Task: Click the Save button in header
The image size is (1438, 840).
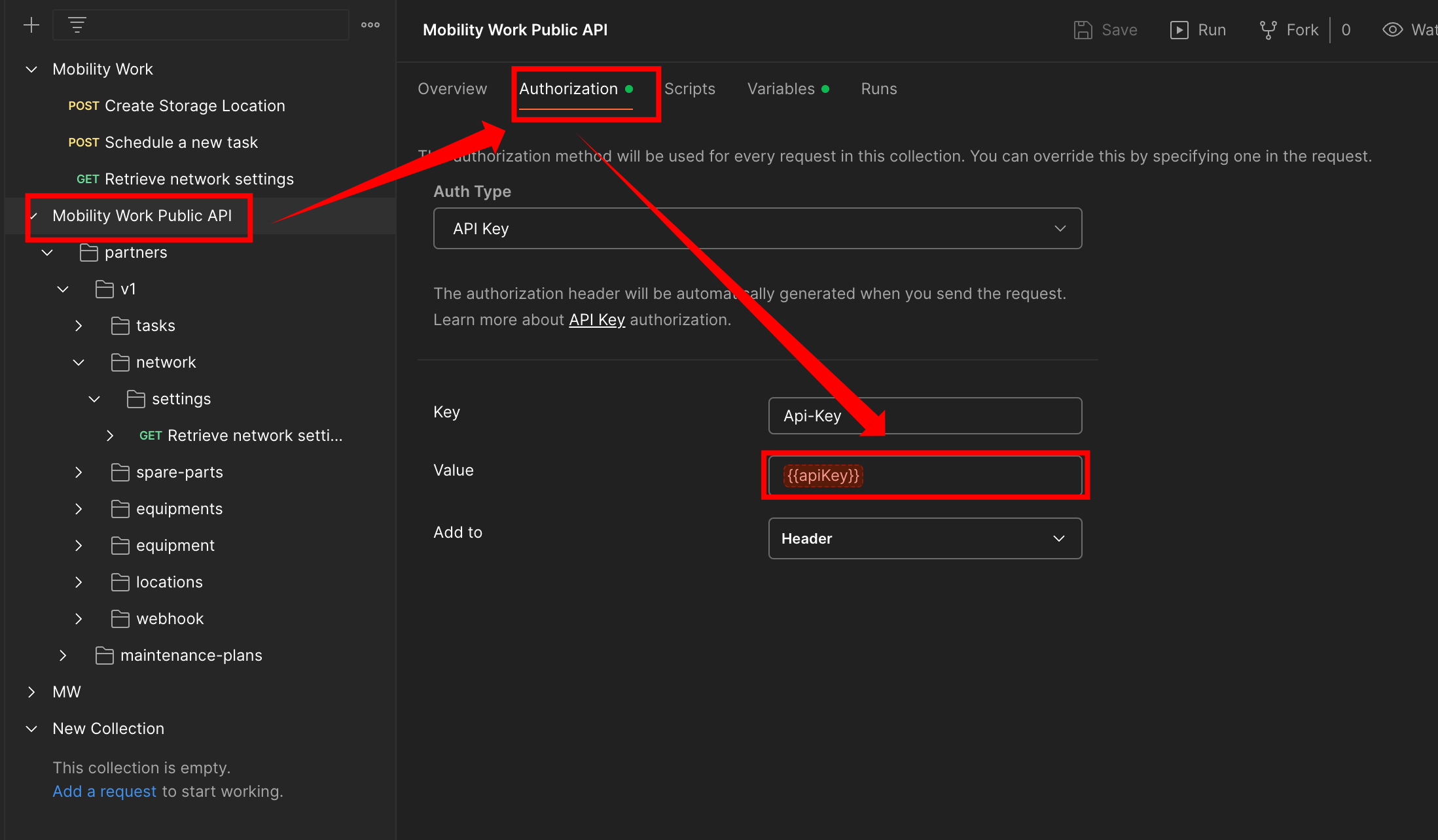Action: click(x=1105, y=30)
